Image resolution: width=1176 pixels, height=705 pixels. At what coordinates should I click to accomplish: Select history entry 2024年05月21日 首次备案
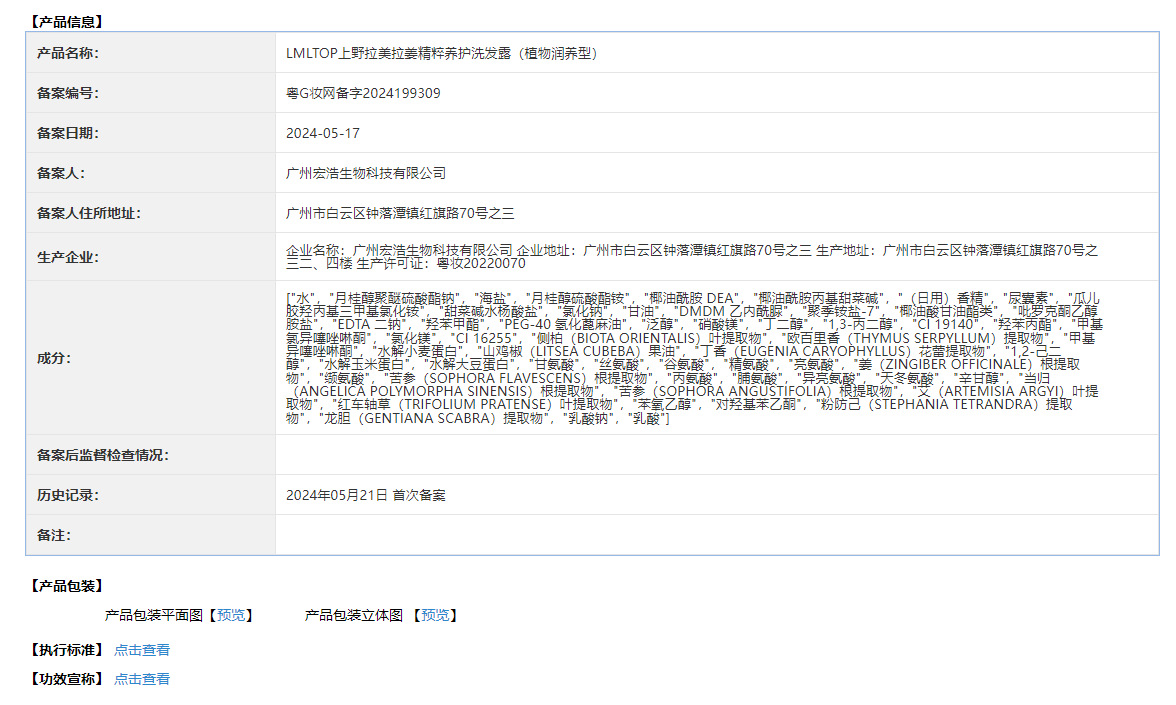(365, 495)
